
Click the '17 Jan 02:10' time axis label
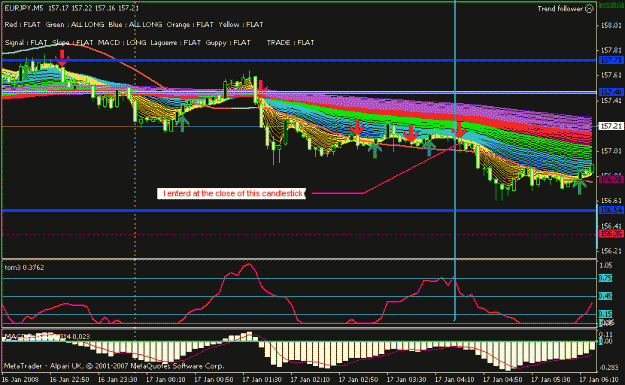tap(310, 379)
